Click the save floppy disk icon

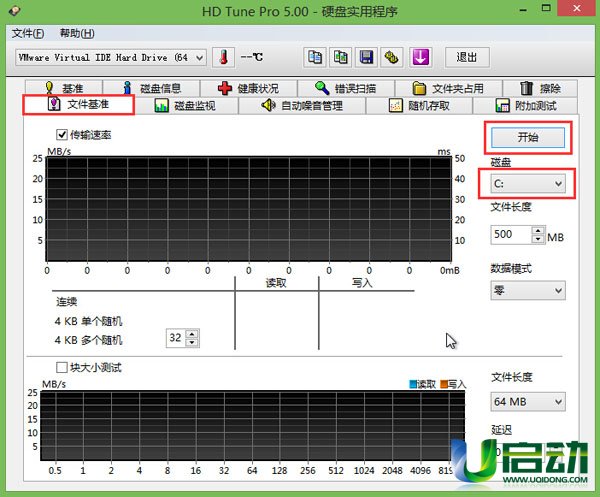(x=366, y=57)
